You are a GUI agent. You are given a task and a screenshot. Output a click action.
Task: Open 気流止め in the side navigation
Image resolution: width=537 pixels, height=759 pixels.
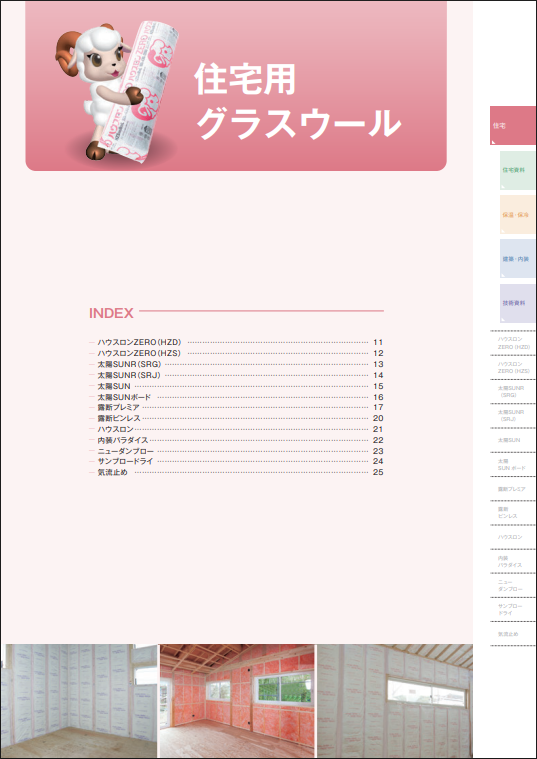513,634
